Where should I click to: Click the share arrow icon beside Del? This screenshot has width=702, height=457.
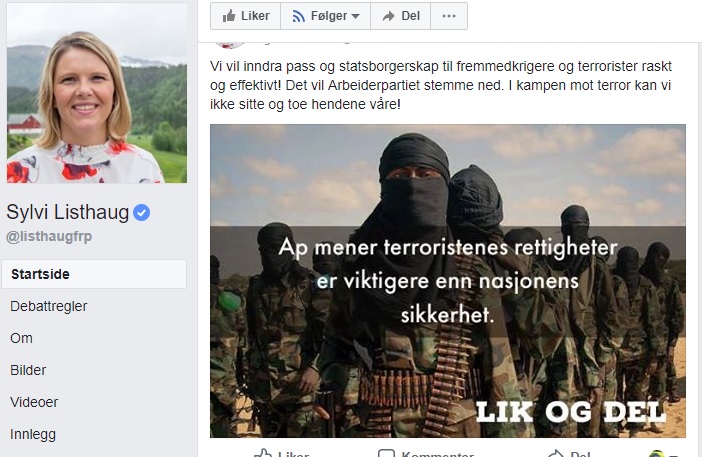(x=388, y=16)
